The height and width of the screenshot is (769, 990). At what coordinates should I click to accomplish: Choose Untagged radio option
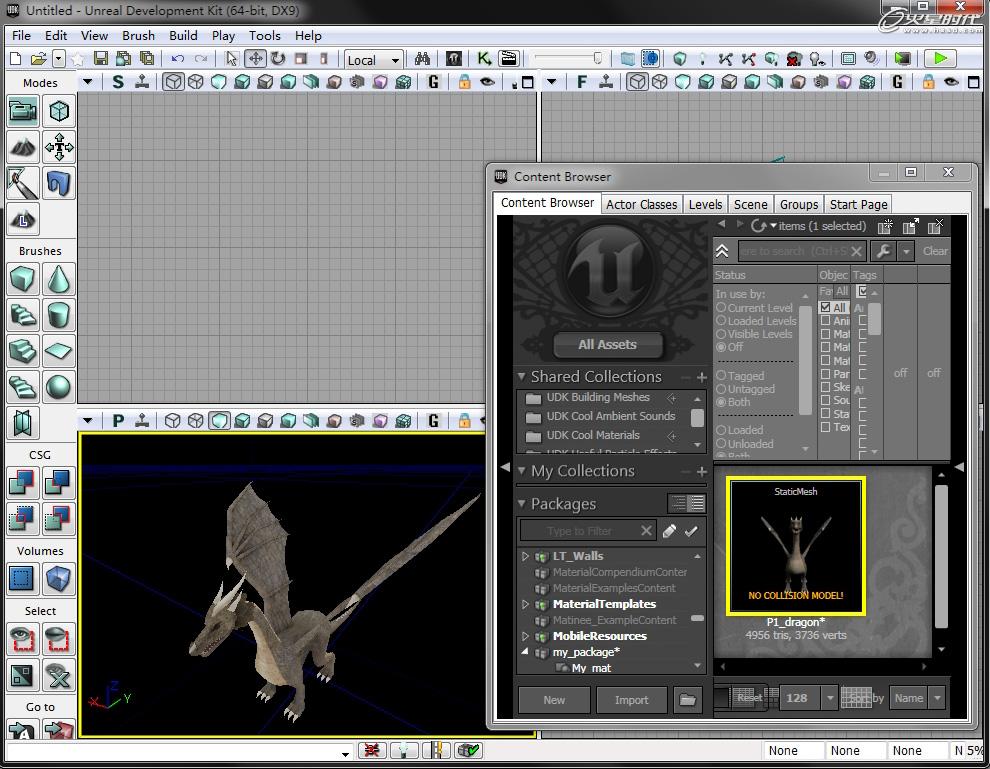pos(720,389)
